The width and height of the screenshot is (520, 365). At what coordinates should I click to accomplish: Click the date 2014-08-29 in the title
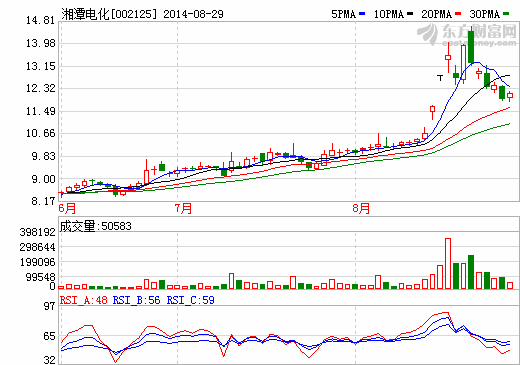[193, 14]
